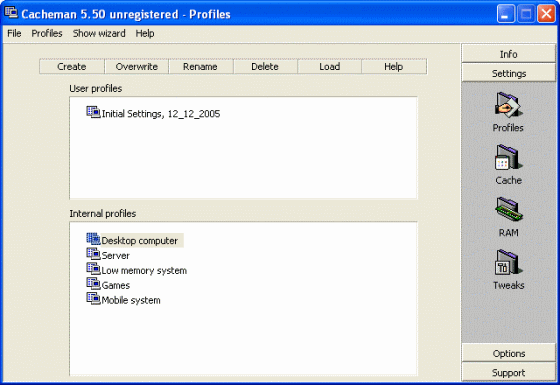Click the 'RAM' label in sidebar

(x=509, y=233)
